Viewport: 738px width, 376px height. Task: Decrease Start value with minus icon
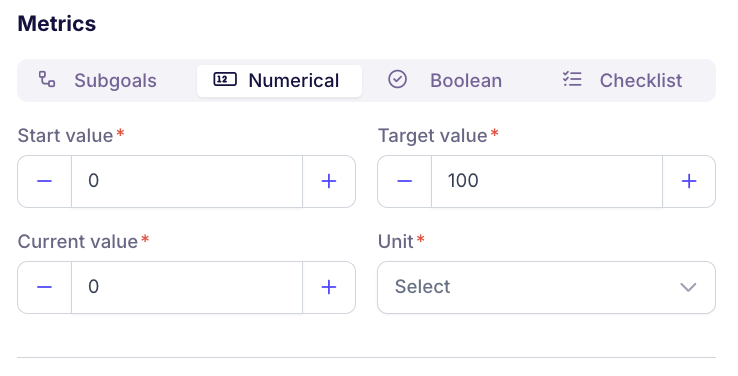pos(45,181)
